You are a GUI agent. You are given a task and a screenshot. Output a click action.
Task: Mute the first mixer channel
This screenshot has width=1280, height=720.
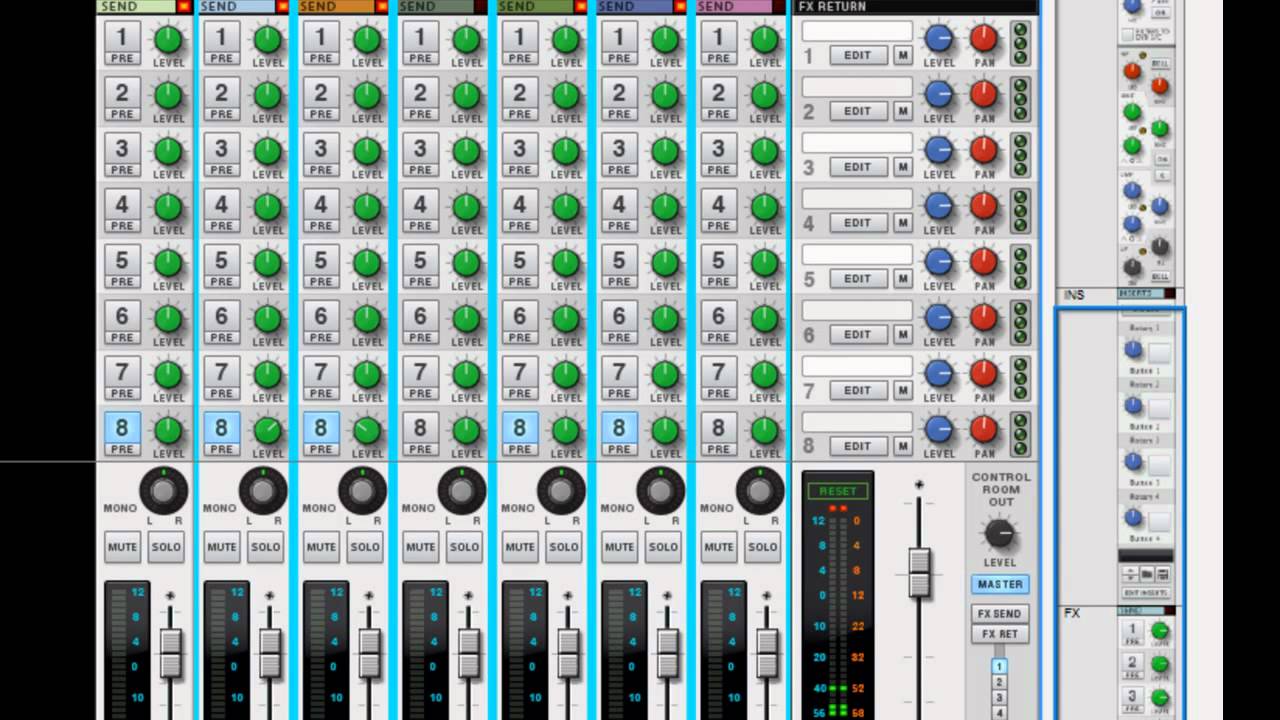tap(122, 547)
